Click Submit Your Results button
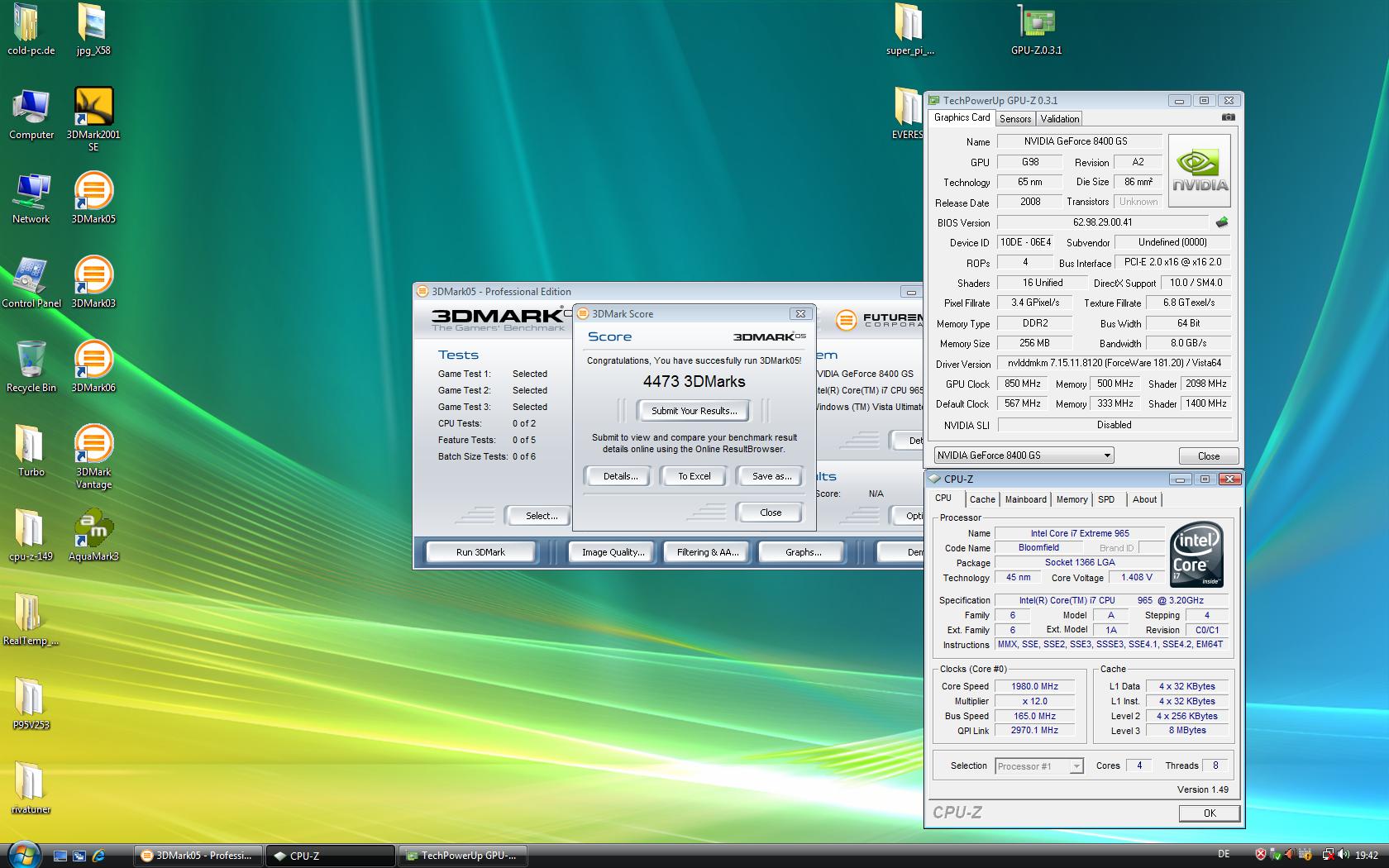 [x=694, y=411]
